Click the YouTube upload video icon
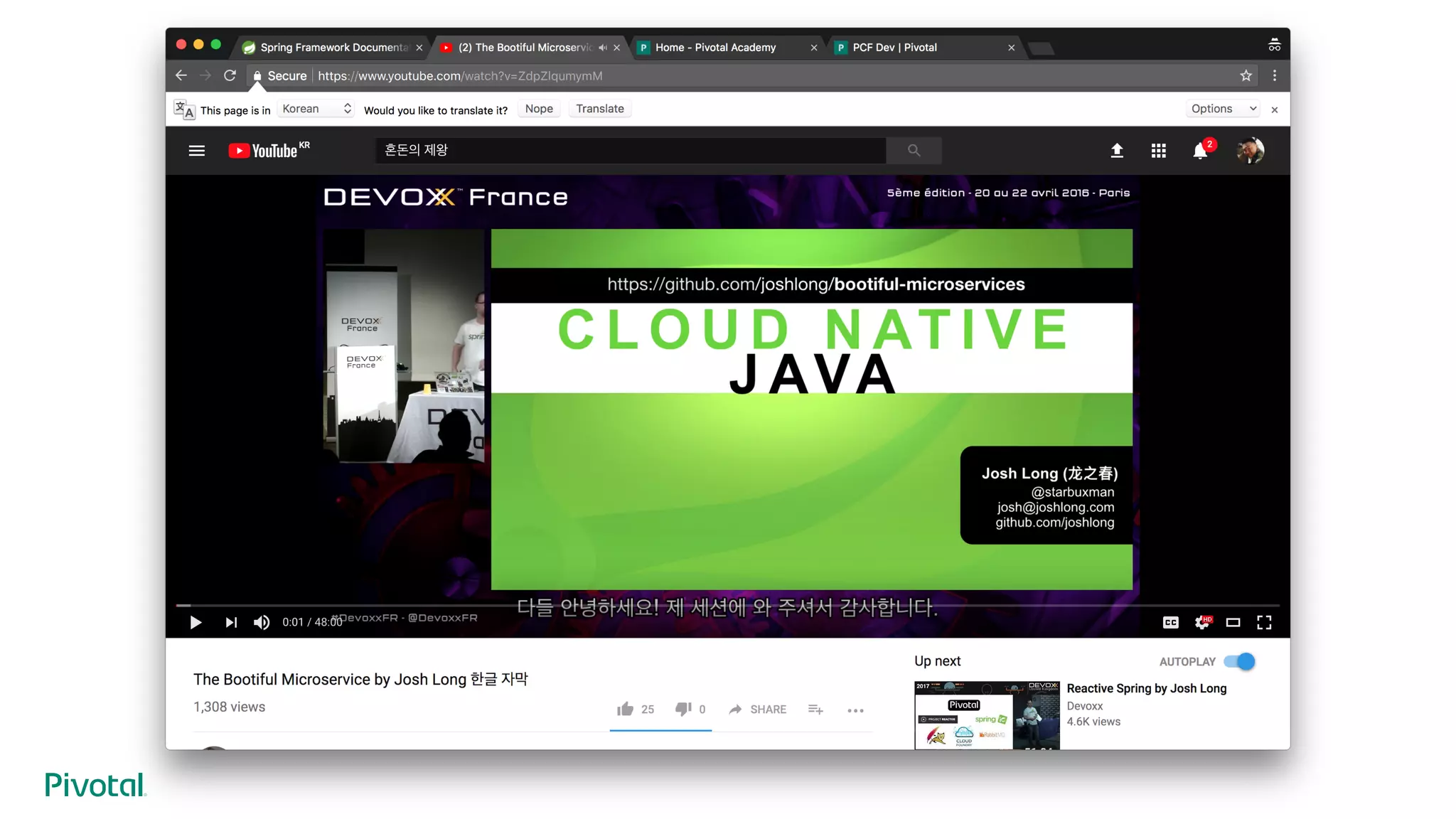The height and width of the screenshot is (819, 1456). click(x=1117, y=151)
